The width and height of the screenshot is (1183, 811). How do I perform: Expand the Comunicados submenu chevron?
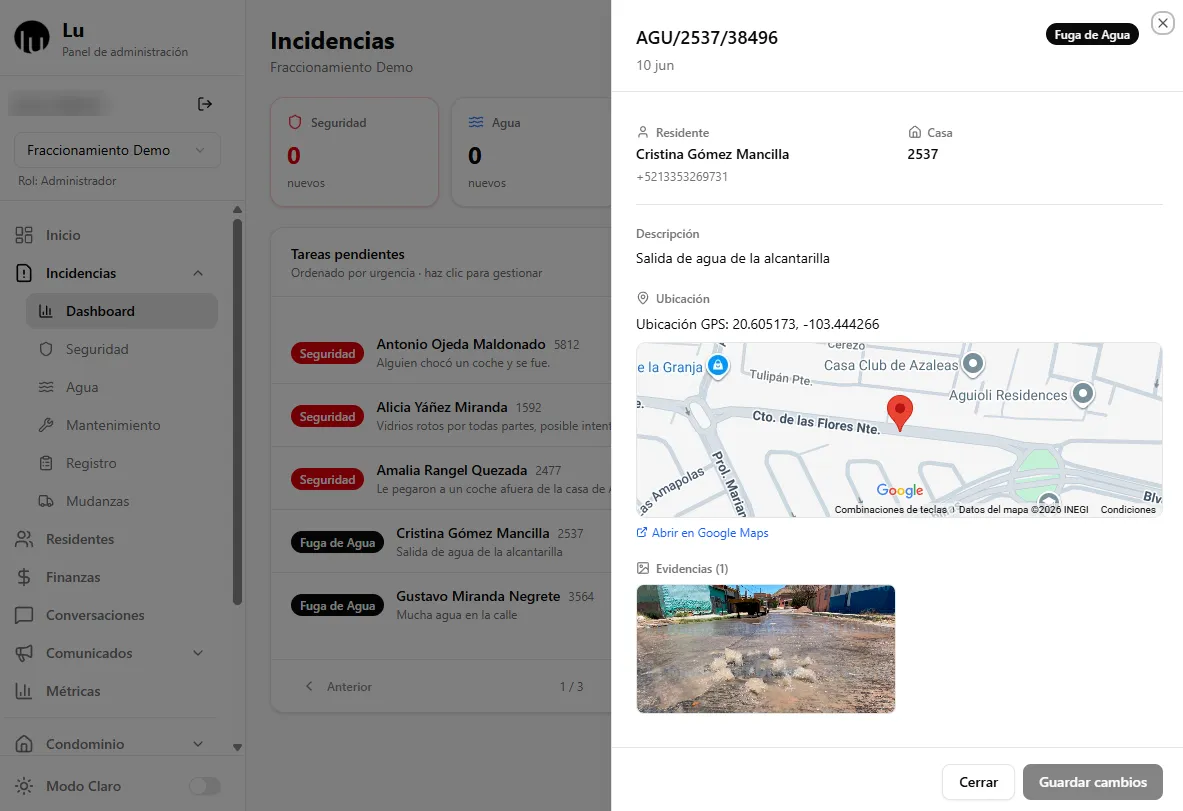(198, 653)
